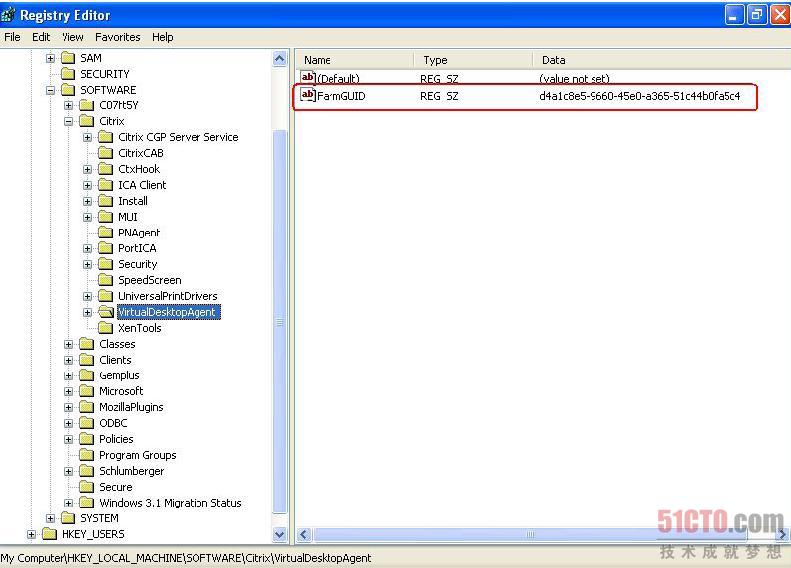
Task: Click the Secure folder icon
Action: [87, 487]
